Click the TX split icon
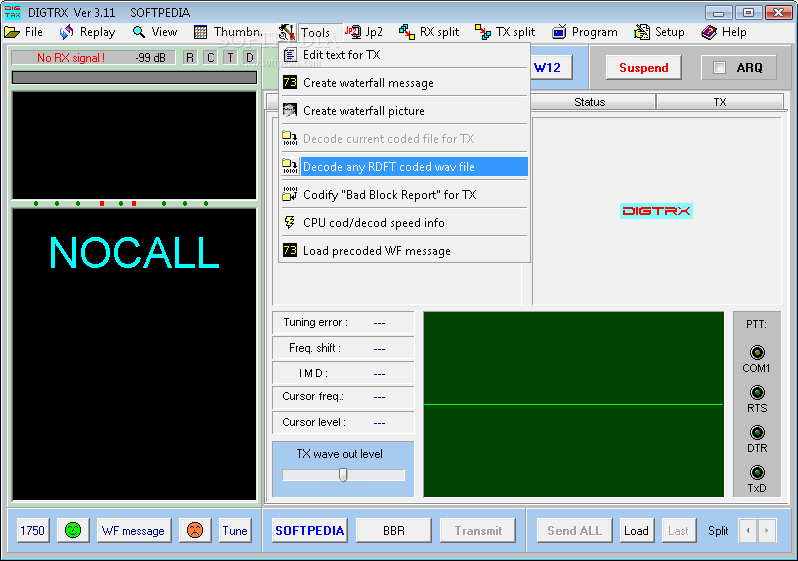Viewport: 798px width, 561px height. tap(482, 32)
